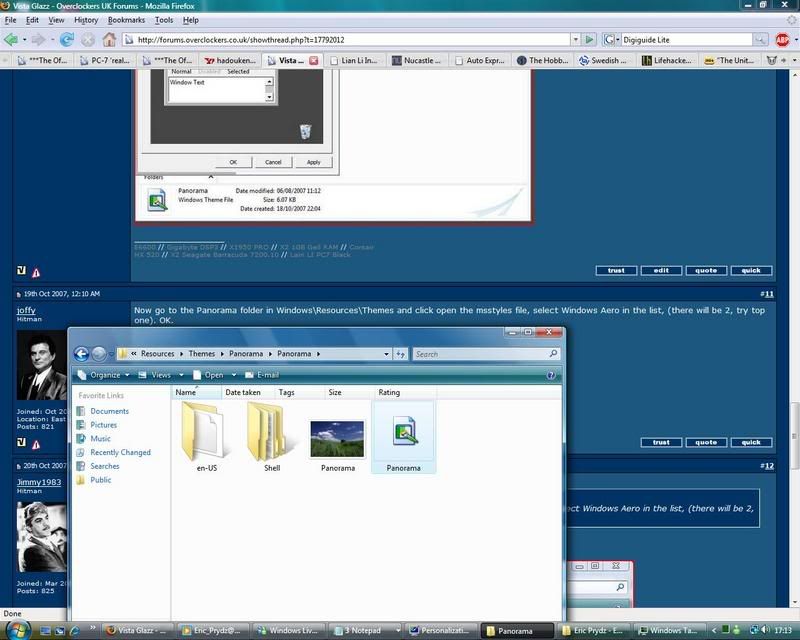Click the Explorer back button
This screenshot has width=800, height=640.
[81, 354]
